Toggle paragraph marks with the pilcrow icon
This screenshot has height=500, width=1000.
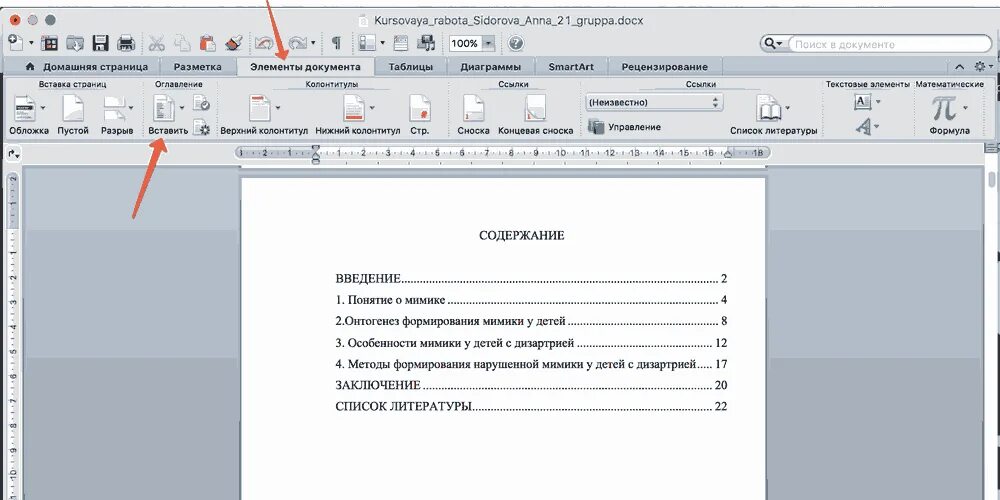(336, 43)
